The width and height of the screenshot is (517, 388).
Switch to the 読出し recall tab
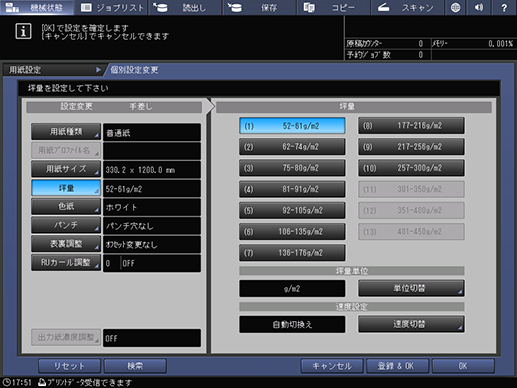tap(185, 7)
